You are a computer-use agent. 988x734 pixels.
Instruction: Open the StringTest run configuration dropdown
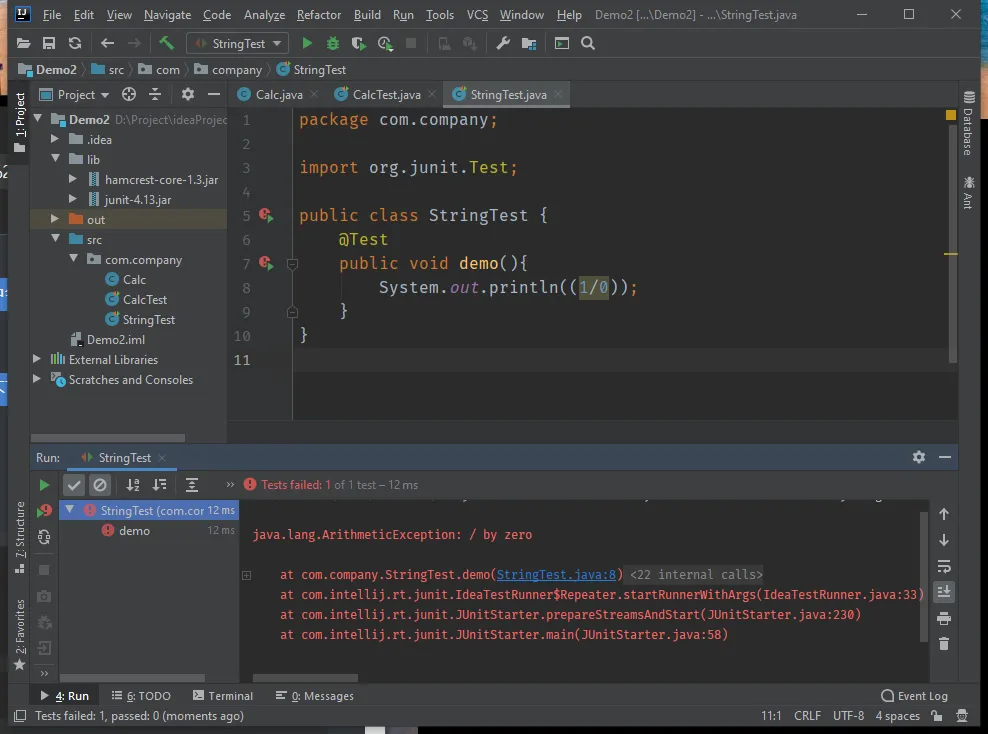tap(237, 43)
